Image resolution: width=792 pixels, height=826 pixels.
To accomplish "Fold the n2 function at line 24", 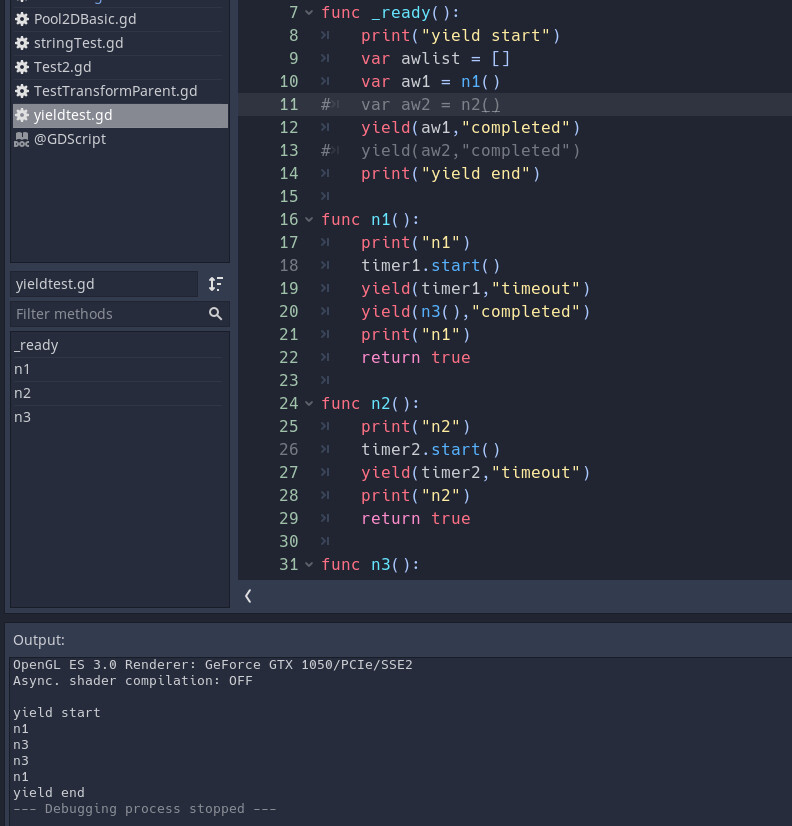I will [309, 404].
